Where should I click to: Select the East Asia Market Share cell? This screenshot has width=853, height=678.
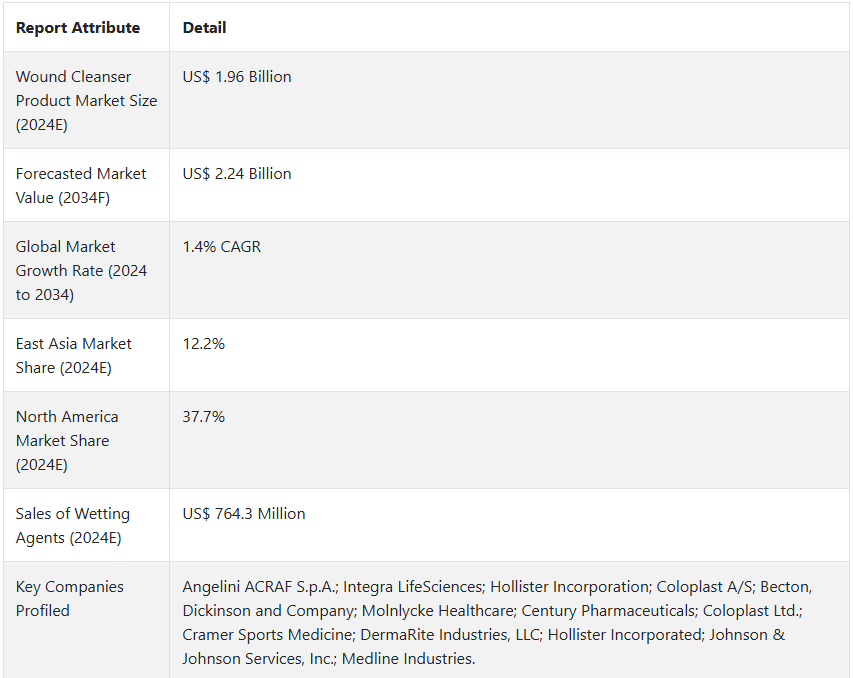pos(86,355)
